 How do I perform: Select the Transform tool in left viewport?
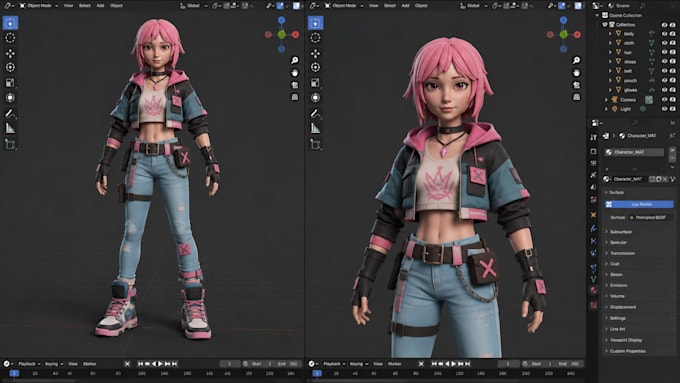[x=10, y=98]
